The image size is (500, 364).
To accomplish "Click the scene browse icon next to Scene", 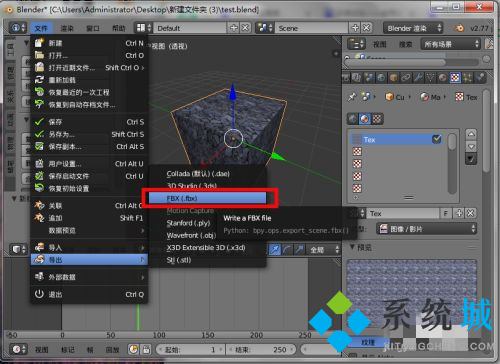I will click(x=265, y=28).
